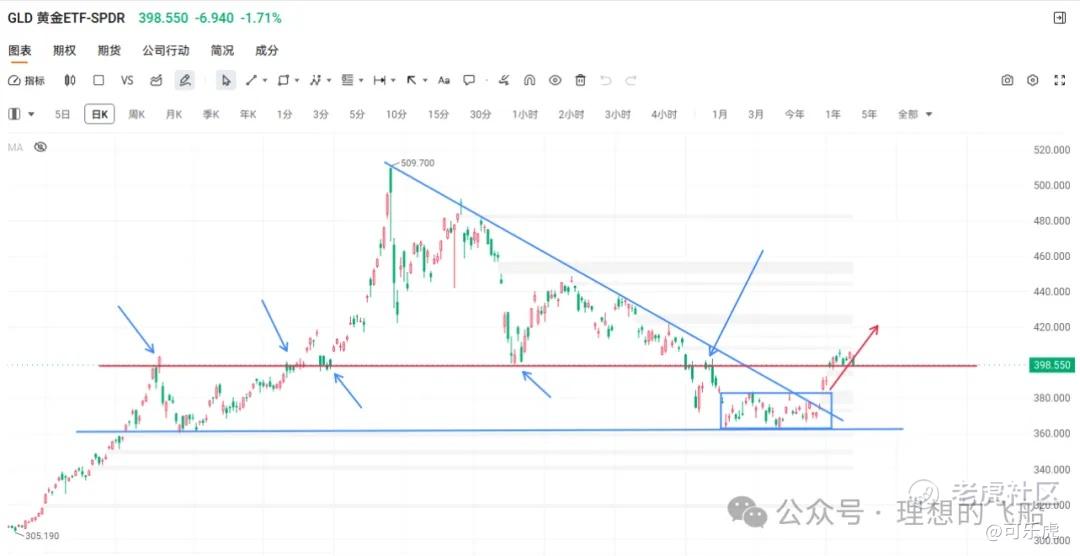Select the Fibonacci retracement tool
1080x556 pixels.
[x=347, y=81]
